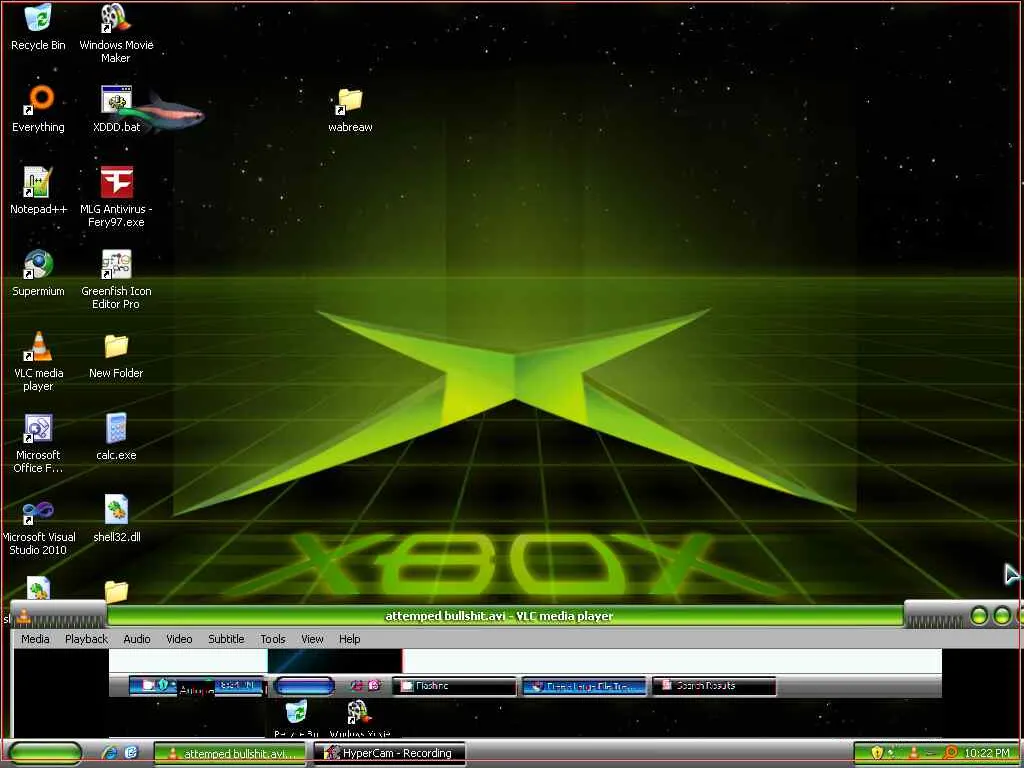This screenshot has height=768, width=1024.
Task: Select MLG Antivirus - Fery97.exe icon
Action: [116, 196]
